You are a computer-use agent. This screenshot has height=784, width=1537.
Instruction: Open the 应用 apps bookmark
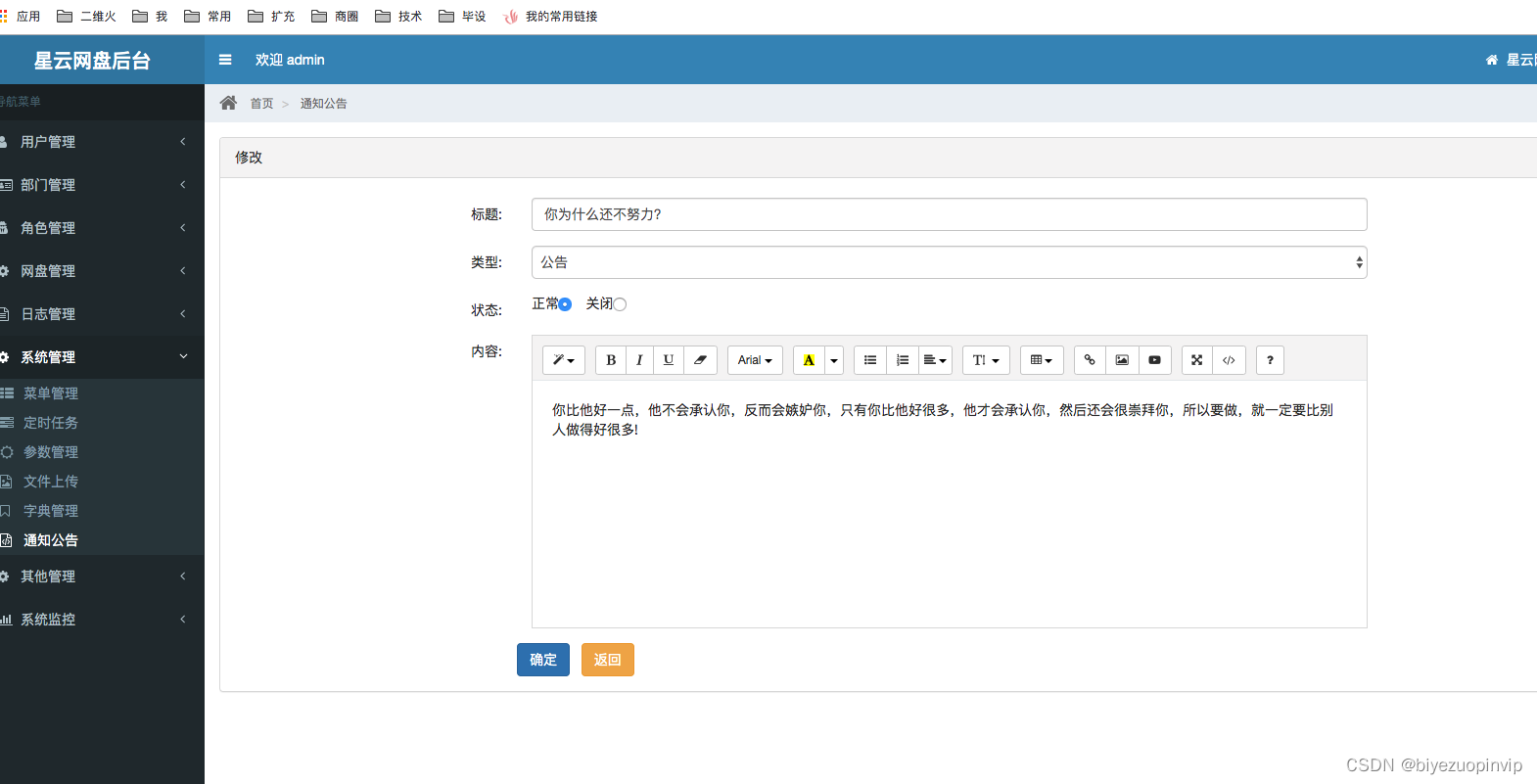[21, 17]
